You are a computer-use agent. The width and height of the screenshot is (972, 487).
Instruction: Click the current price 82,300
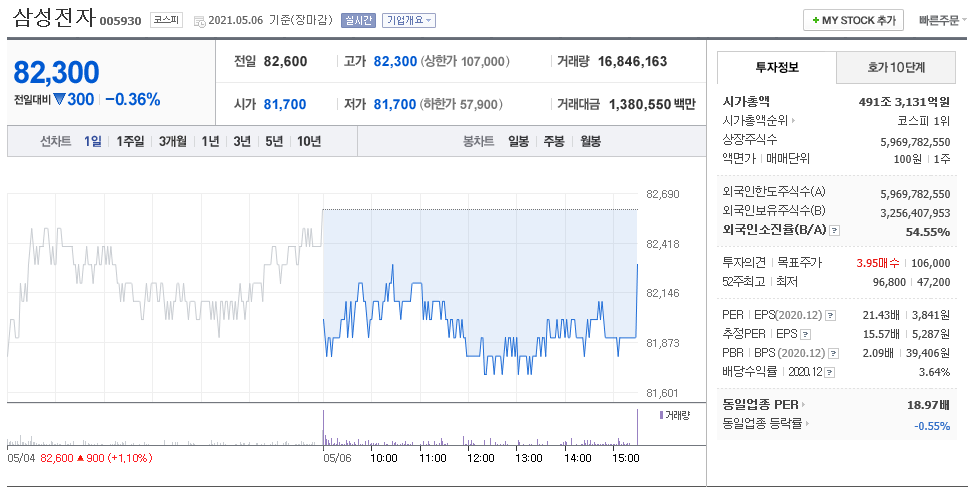(x=56, y=72)
